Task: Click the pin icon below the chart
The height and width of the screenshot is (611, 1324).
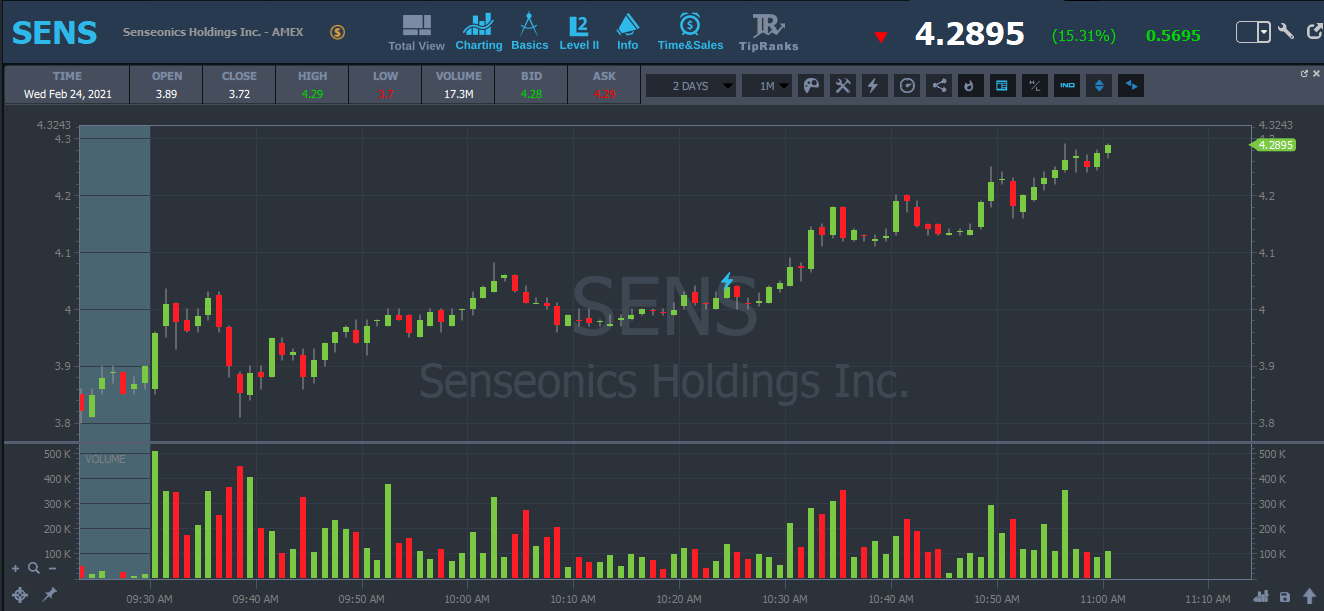Action: click(x=49, y=594)
